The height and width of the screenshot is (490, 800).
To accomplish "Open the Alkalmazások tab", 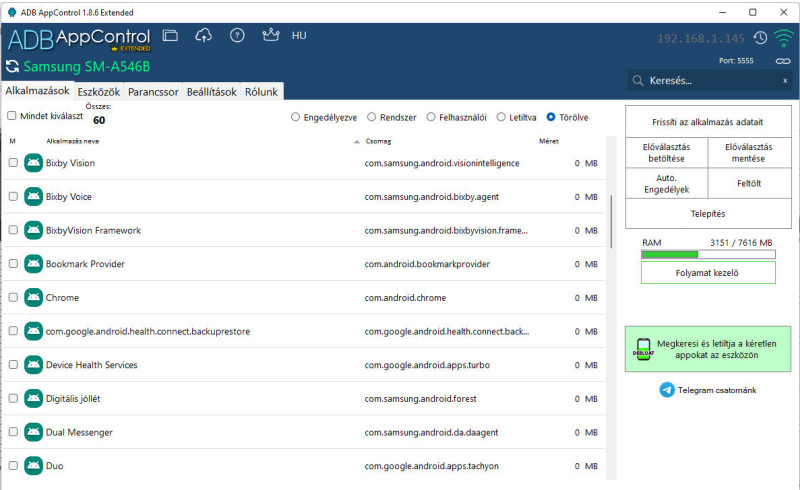I will (x=37, y=91).
